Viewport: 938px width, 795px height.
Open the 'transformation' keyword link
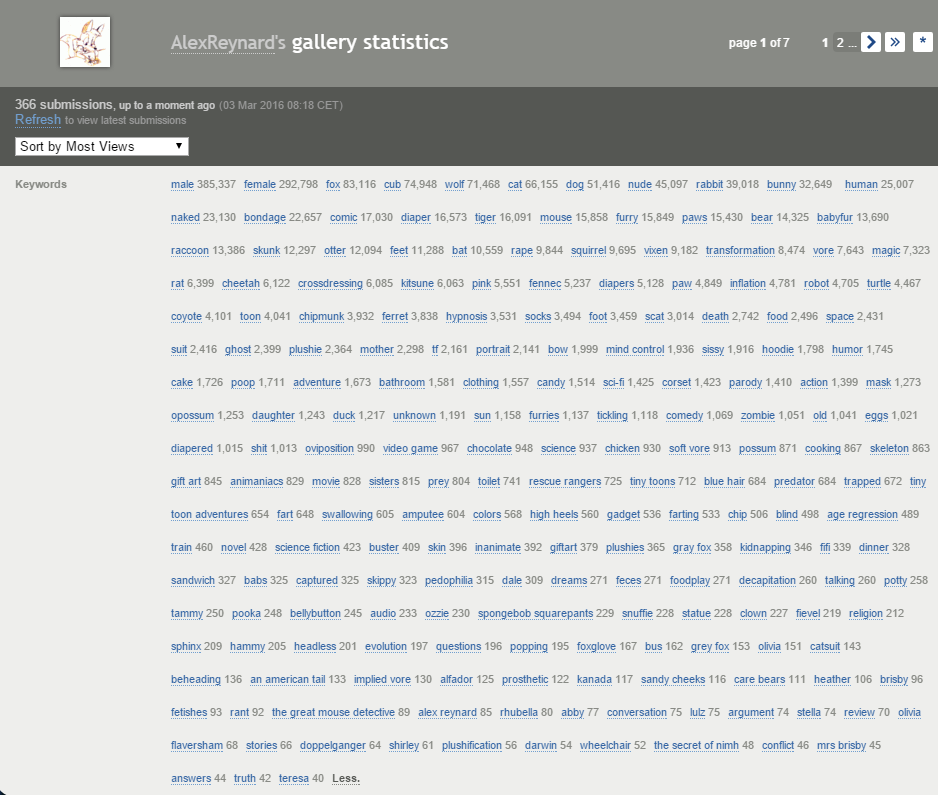pyautogui.click(x=740, y=250)
